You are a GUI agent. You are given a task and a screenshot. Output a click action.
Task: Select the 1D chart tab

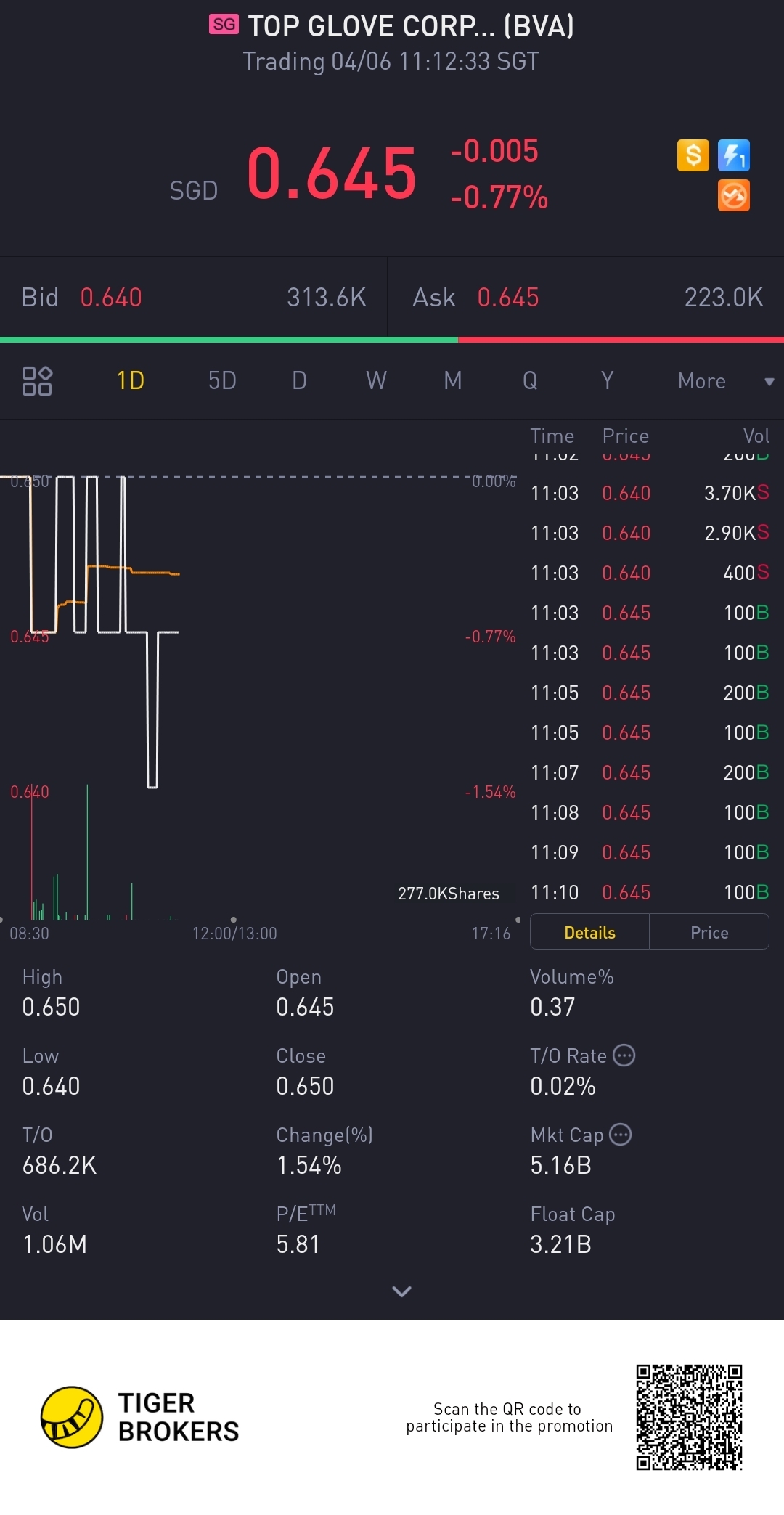tap(131, 380)
